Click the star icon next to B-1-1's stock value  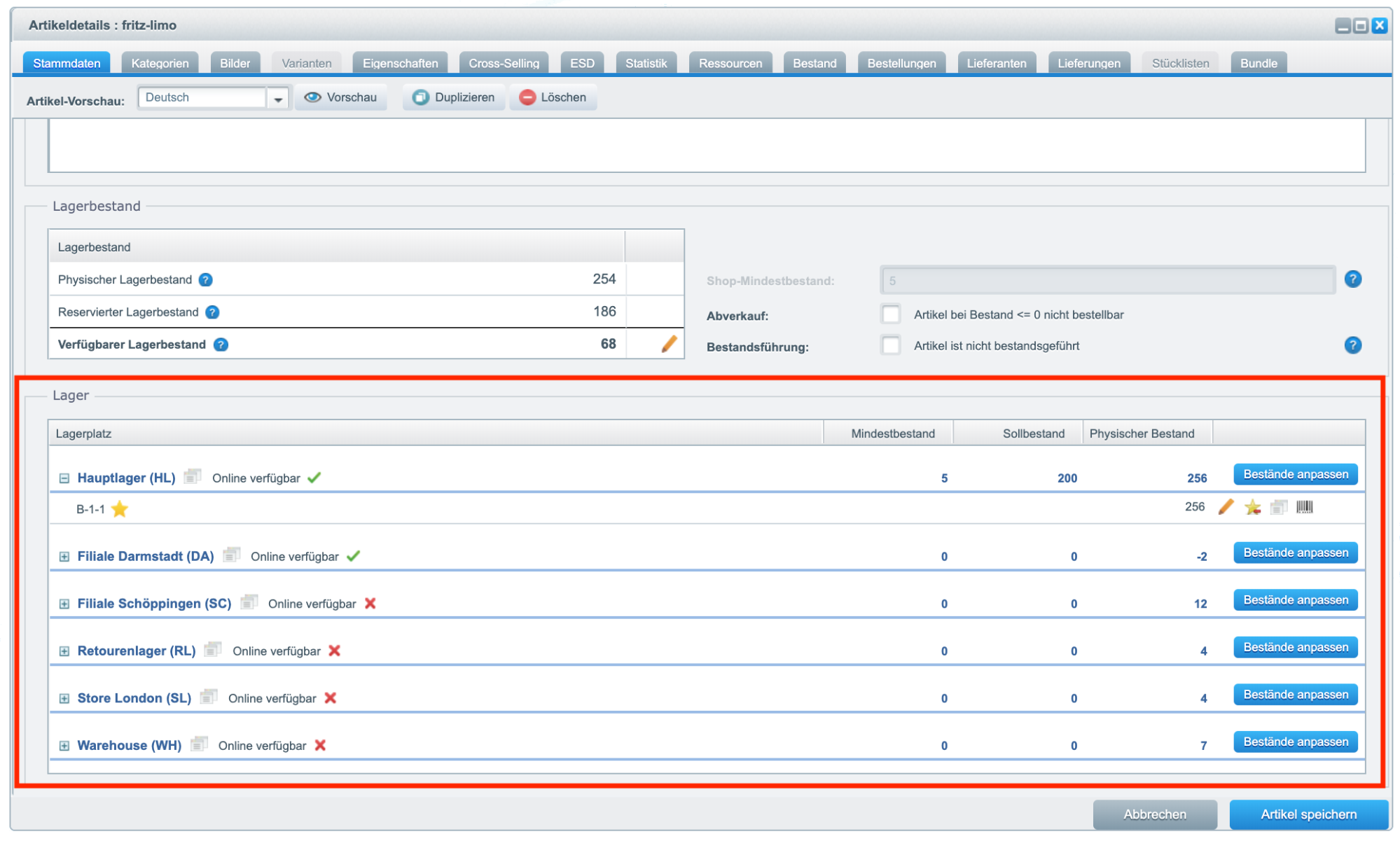(x=1252, y=507)
